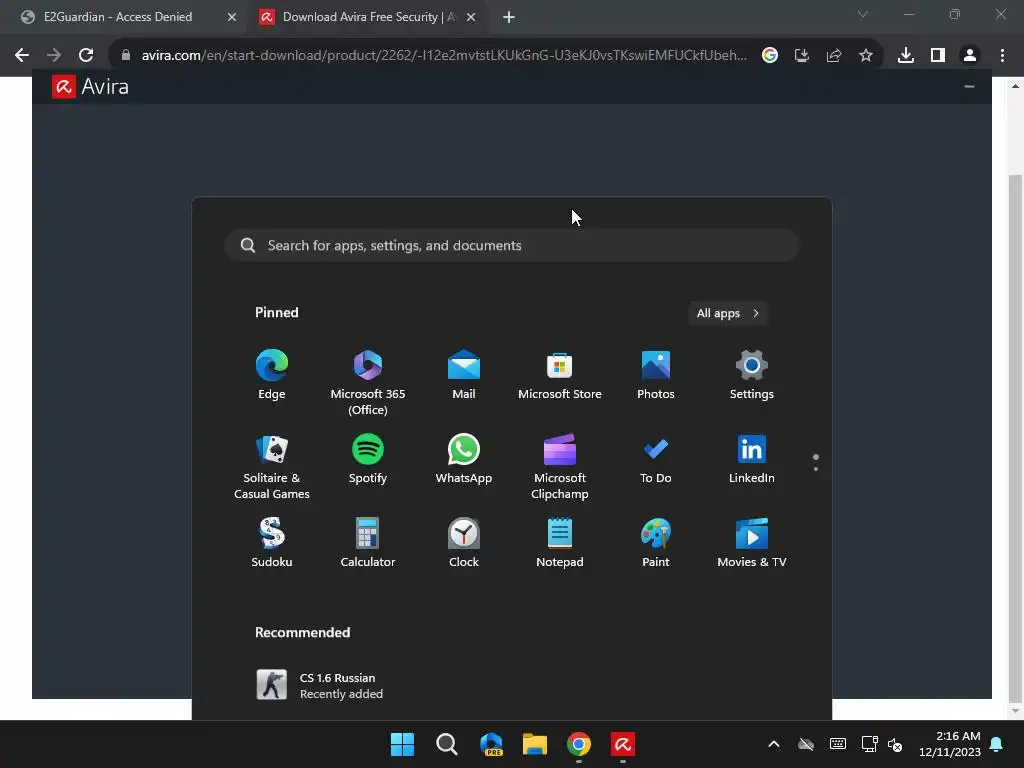This screenshot has width=1024, height=768.
Task: Open the Calculator app
Action: pyautogui.click(x=368, y=543)
